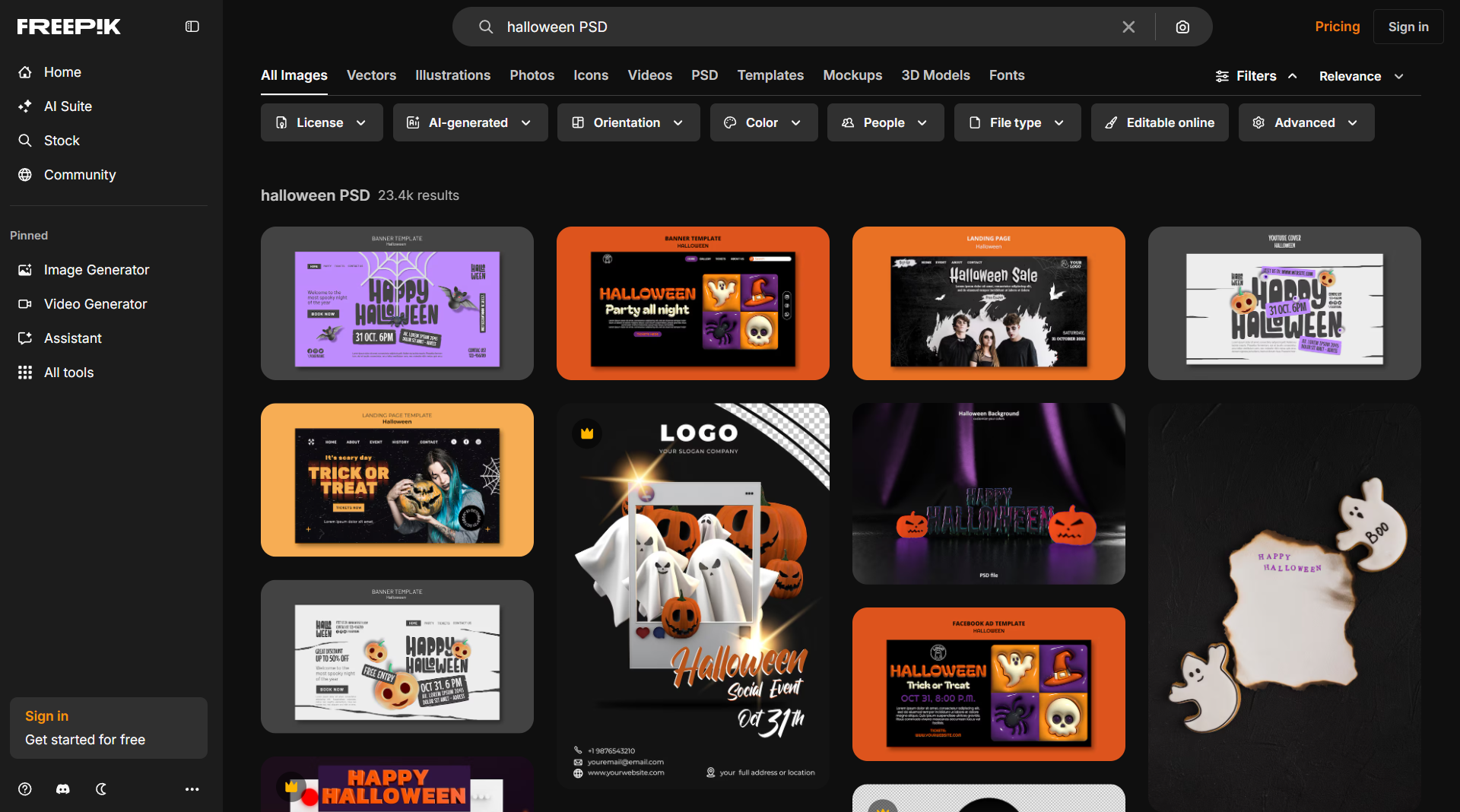This screenshot has height=812, width=1460.
Task: Click the Stock search icon
Action: pyautogui.click(x=25, y=141)
